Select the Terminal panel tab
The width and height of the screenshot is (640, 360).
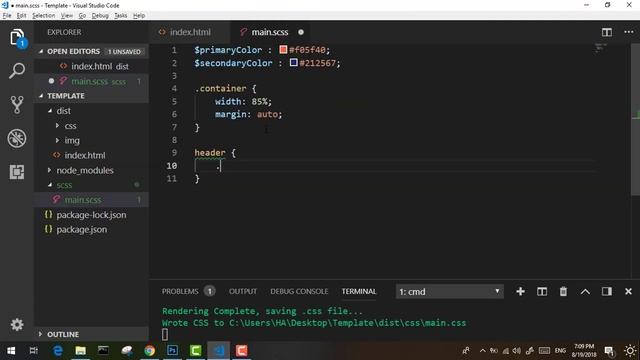point(359,291)
